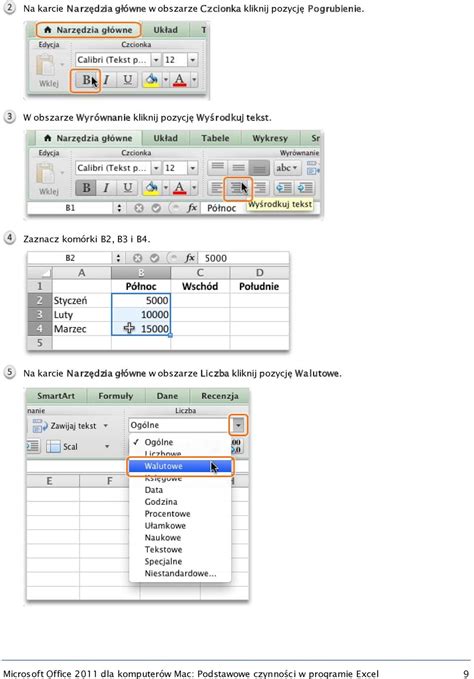Open the Dane ribbon tab
This screenshot has height=679, width=474.
point(167,396)
